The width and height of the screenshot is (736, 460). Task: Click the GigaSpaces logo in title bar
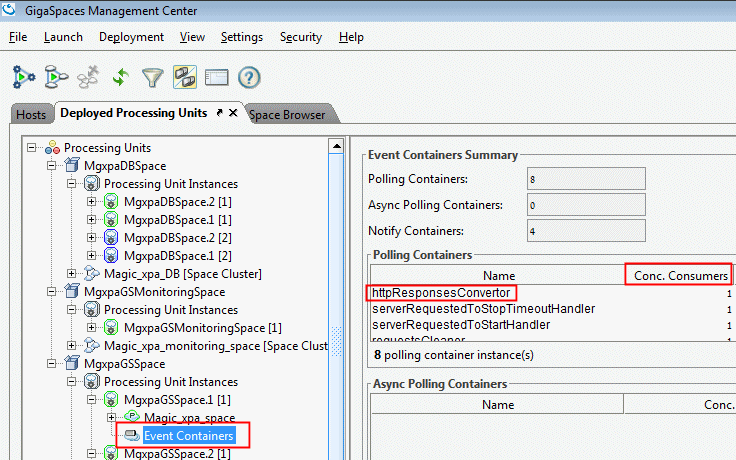click(9, 8)
